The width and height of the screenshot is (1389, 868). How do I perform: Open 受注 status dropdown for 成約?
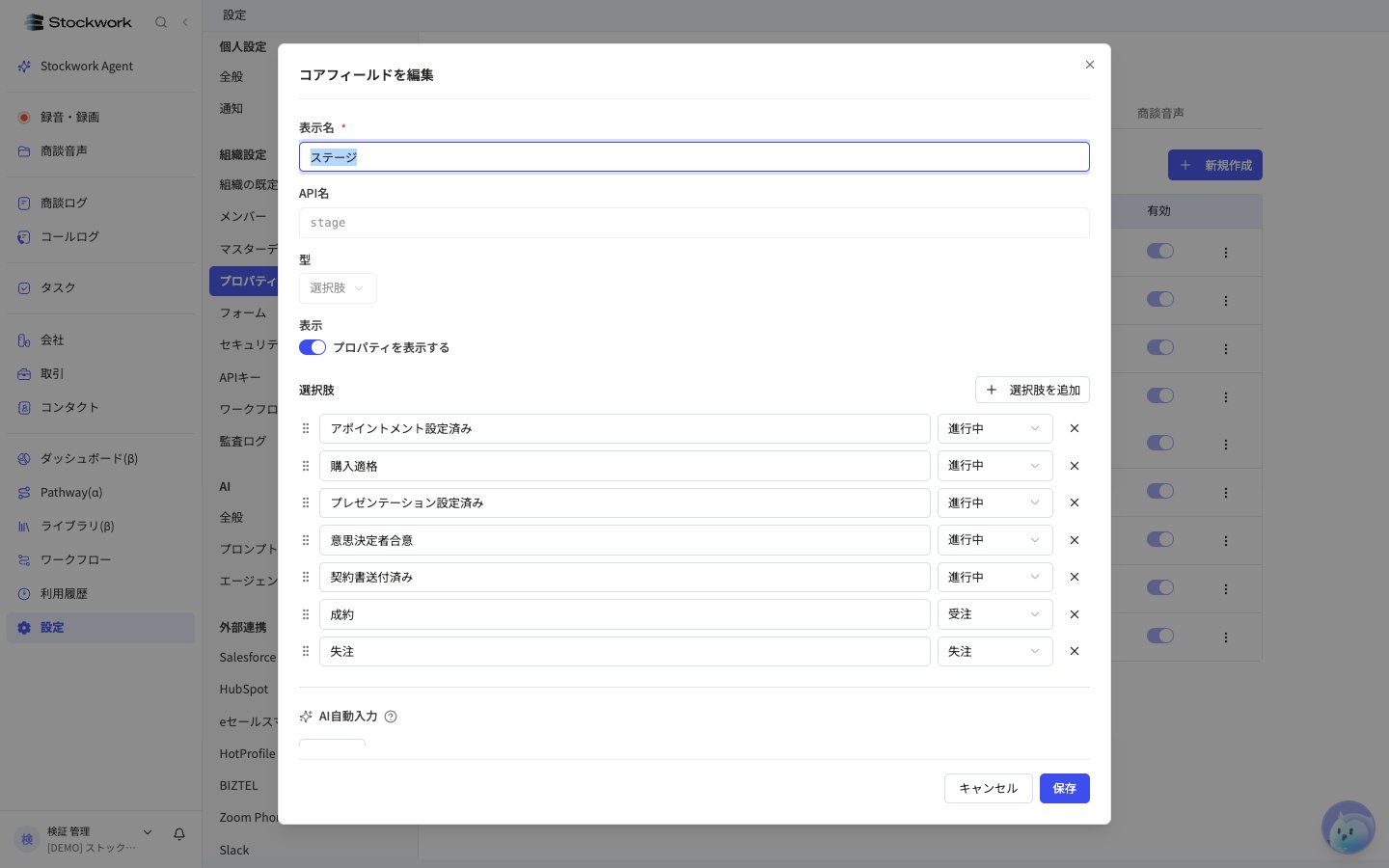(994, 614)
